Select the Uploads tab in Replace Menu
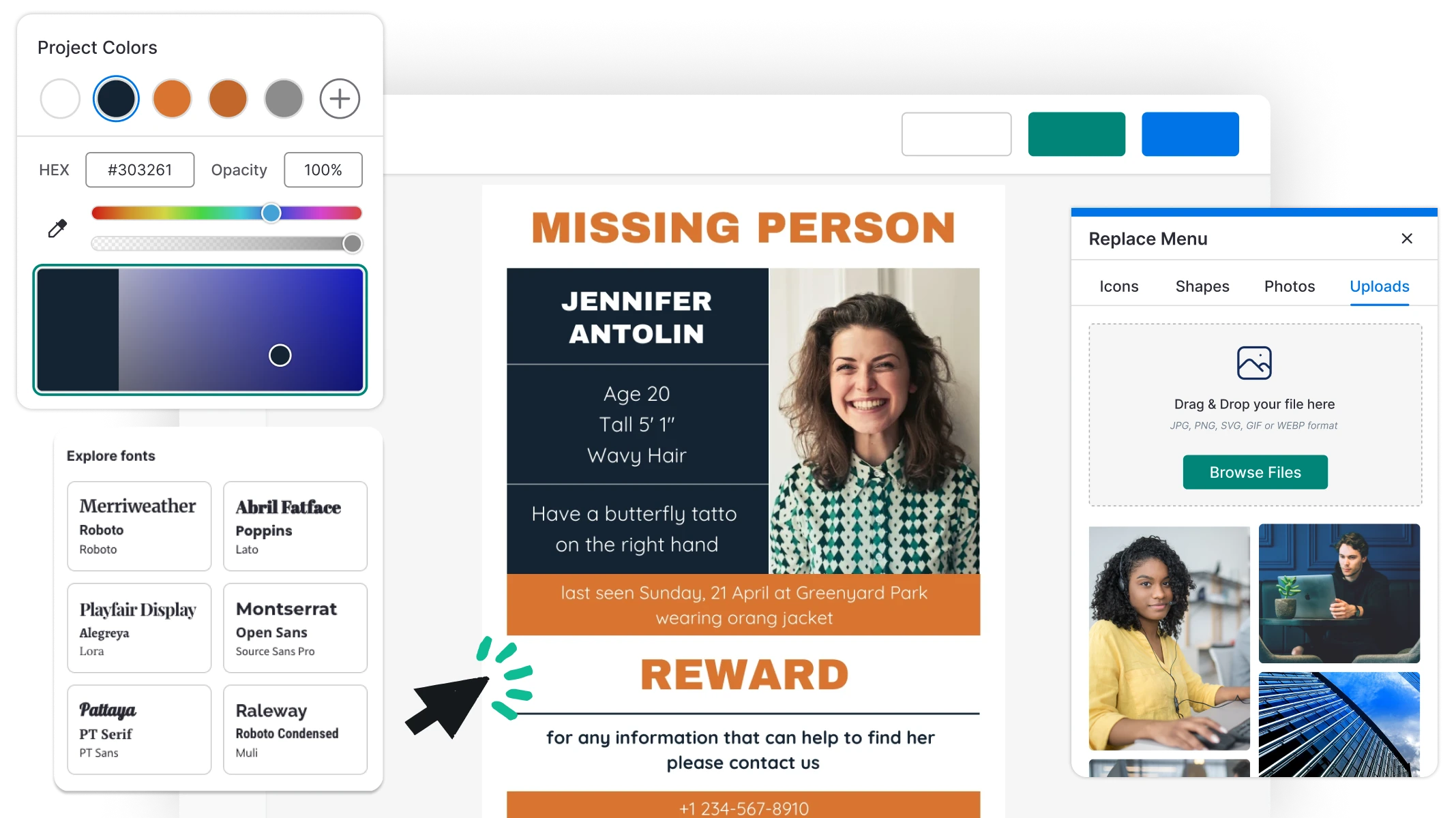The image size is (1456, 818). 1379,286
